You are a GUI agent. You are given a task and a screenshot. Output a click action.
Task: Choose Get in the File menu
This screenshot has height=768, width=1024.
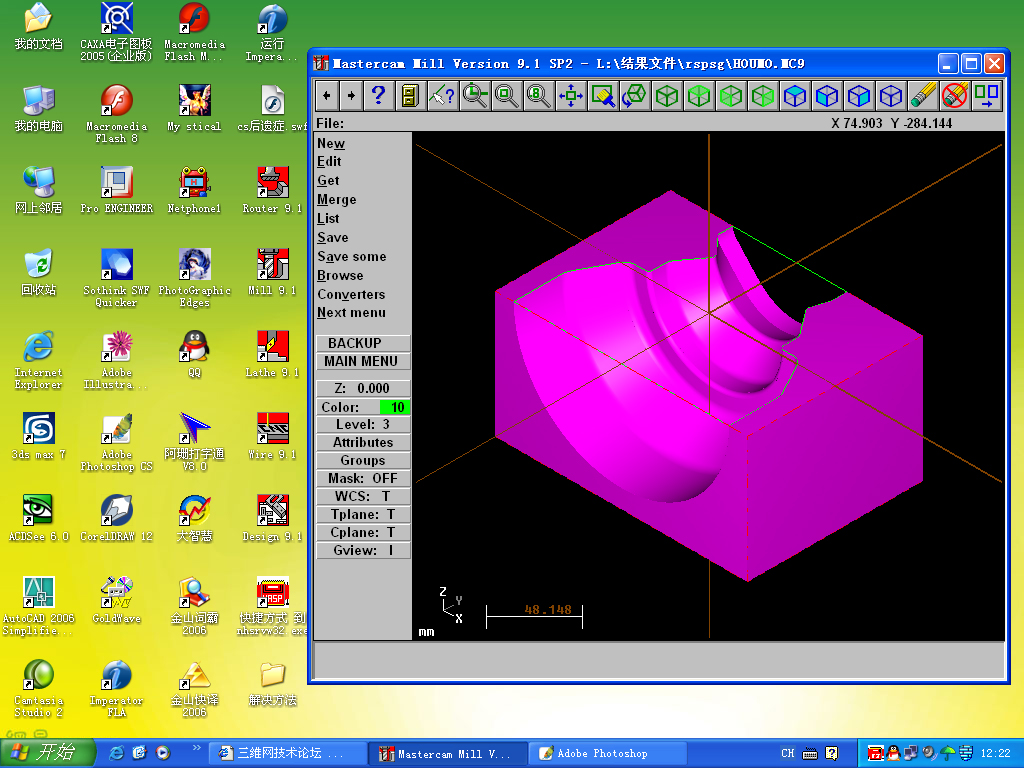tap(328, 180)
